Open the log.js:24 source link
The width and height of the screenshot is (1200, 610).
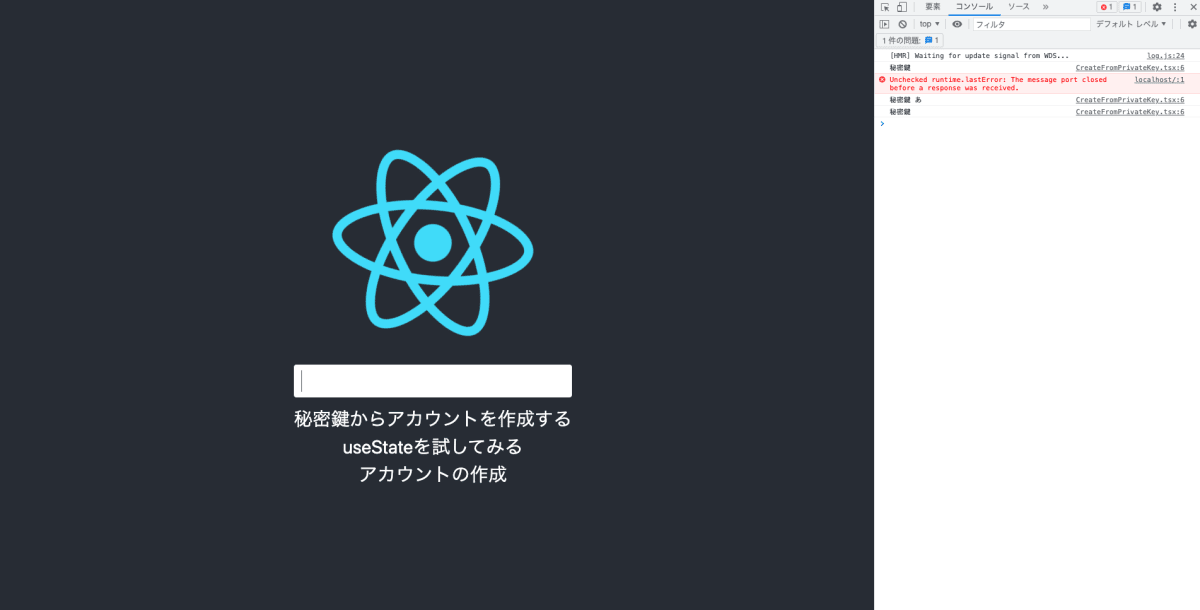tap(1165, 56)
